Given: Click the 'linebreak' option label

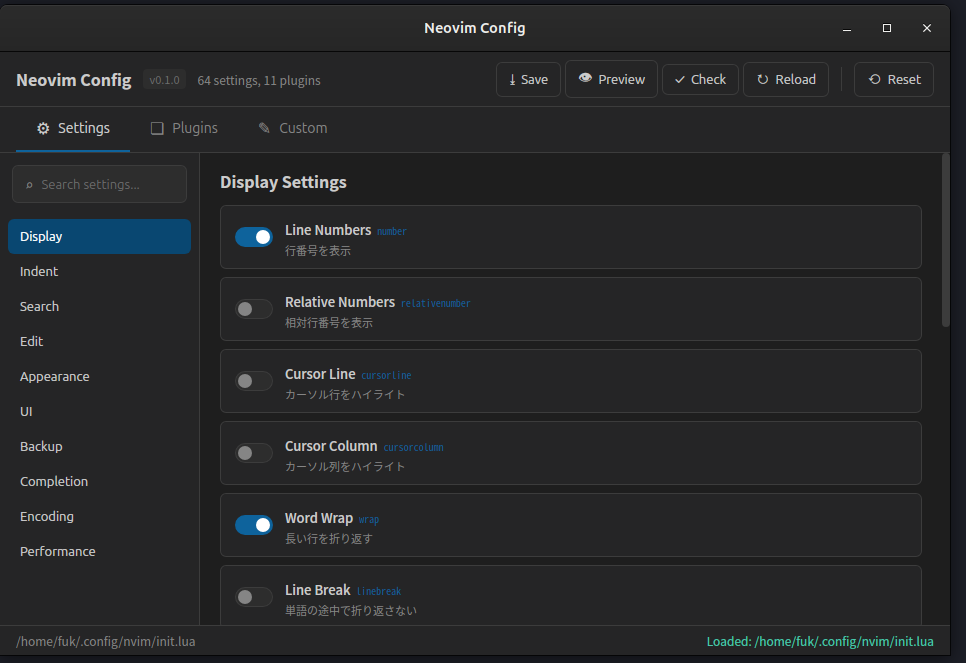Looking at the screenshot, I should click(x=379, y=592).
